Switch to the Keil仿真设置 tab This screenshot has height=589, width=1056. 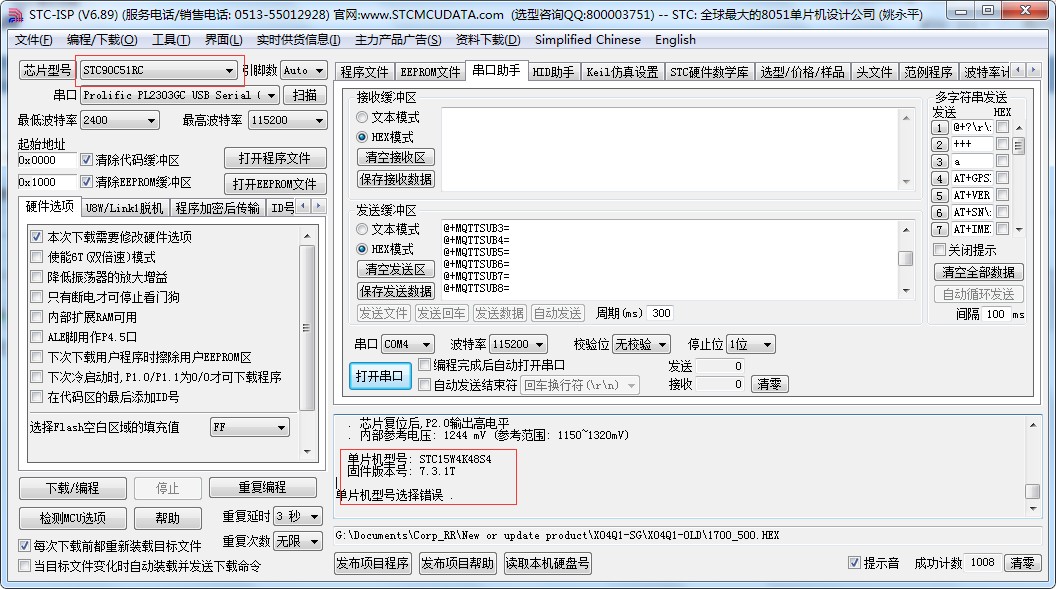coord(622,72)
